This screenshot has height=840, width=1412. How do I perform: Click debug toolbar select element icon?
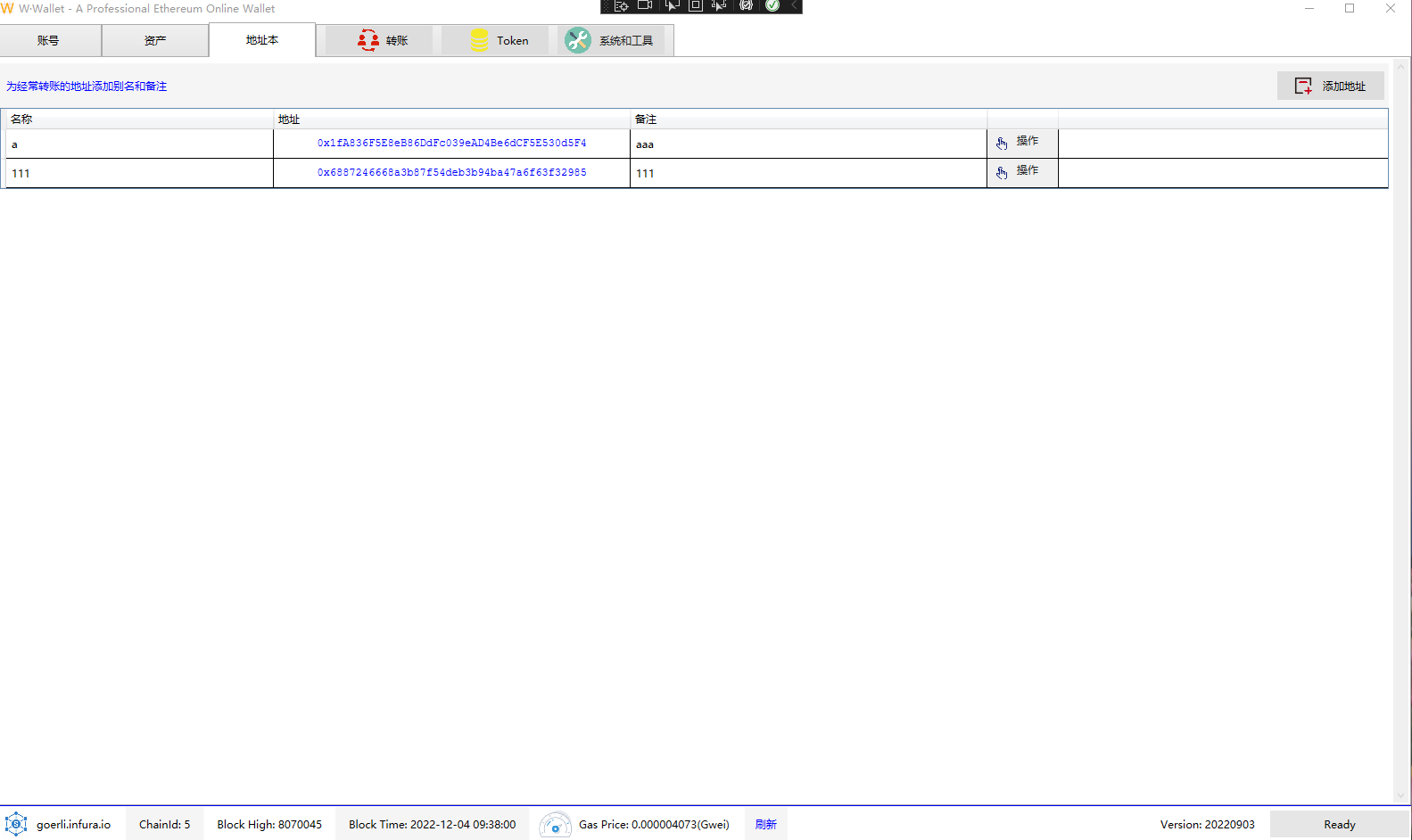[x=672, y=6]
